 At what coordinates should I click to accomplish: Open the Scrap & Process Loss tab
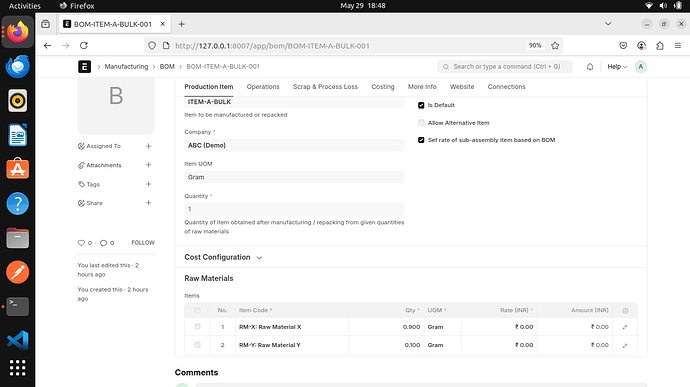(325, 87)
